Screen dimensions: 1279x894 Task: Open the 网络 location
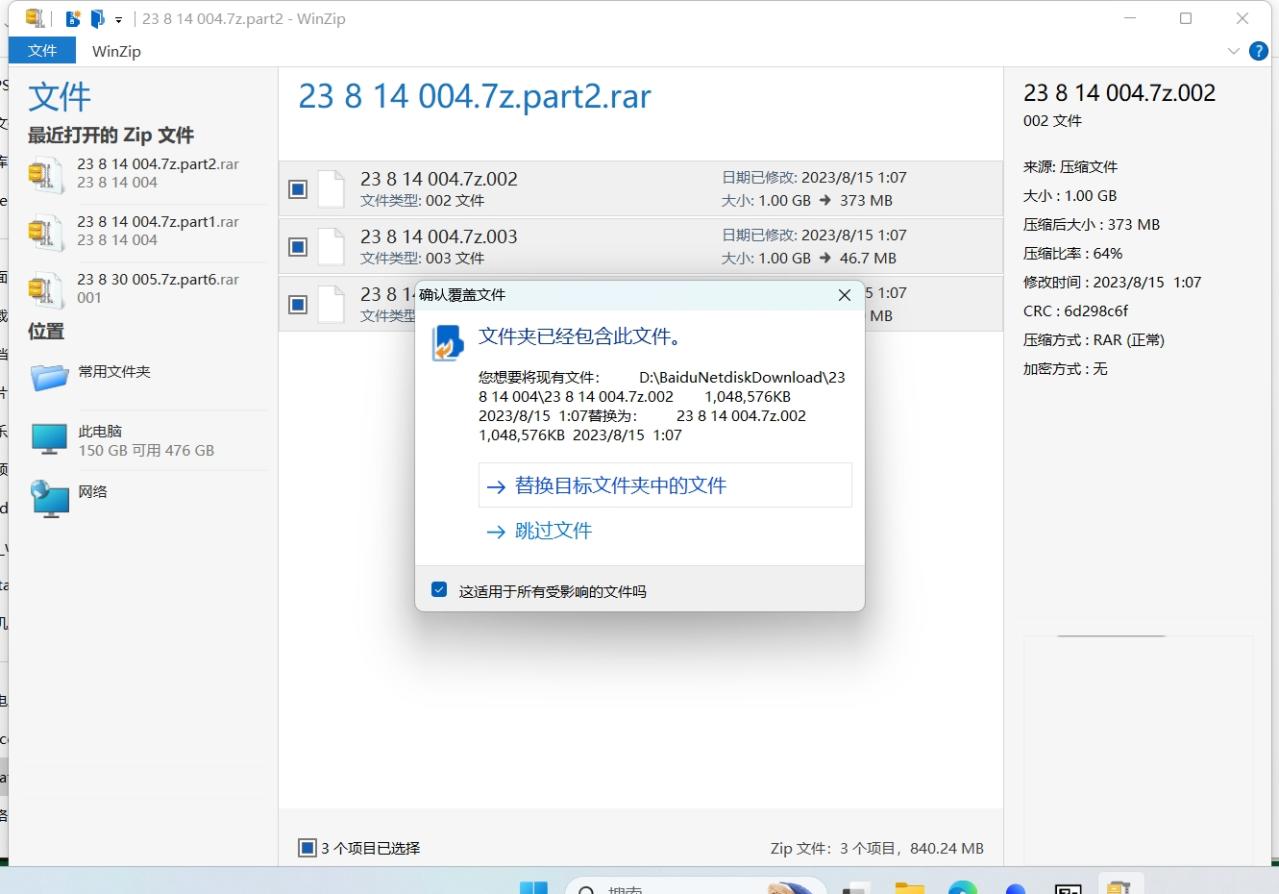point(92,492)
